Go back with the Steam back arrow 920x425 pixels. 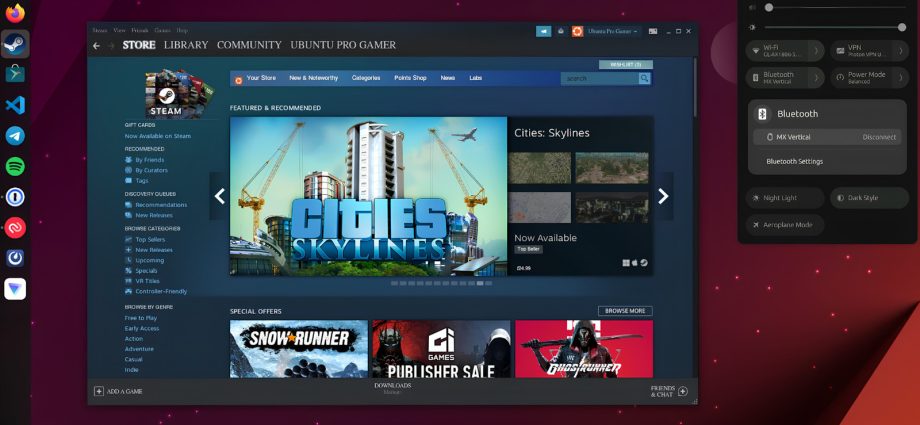(x=96, y=45)
